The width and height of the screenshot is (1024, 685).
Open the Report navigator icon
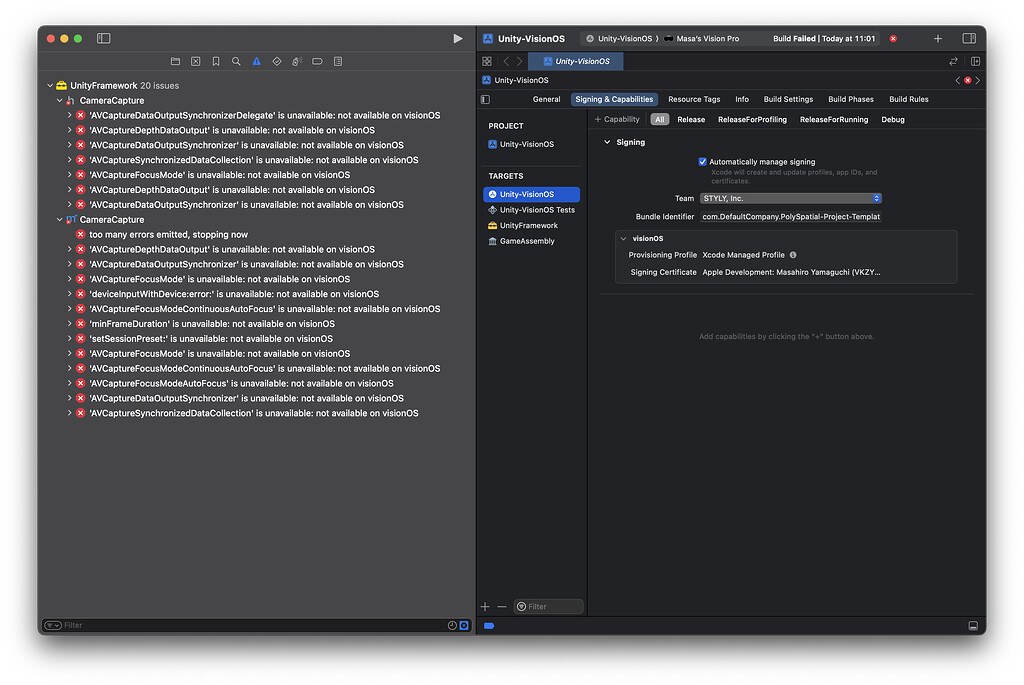coord(338,61)
